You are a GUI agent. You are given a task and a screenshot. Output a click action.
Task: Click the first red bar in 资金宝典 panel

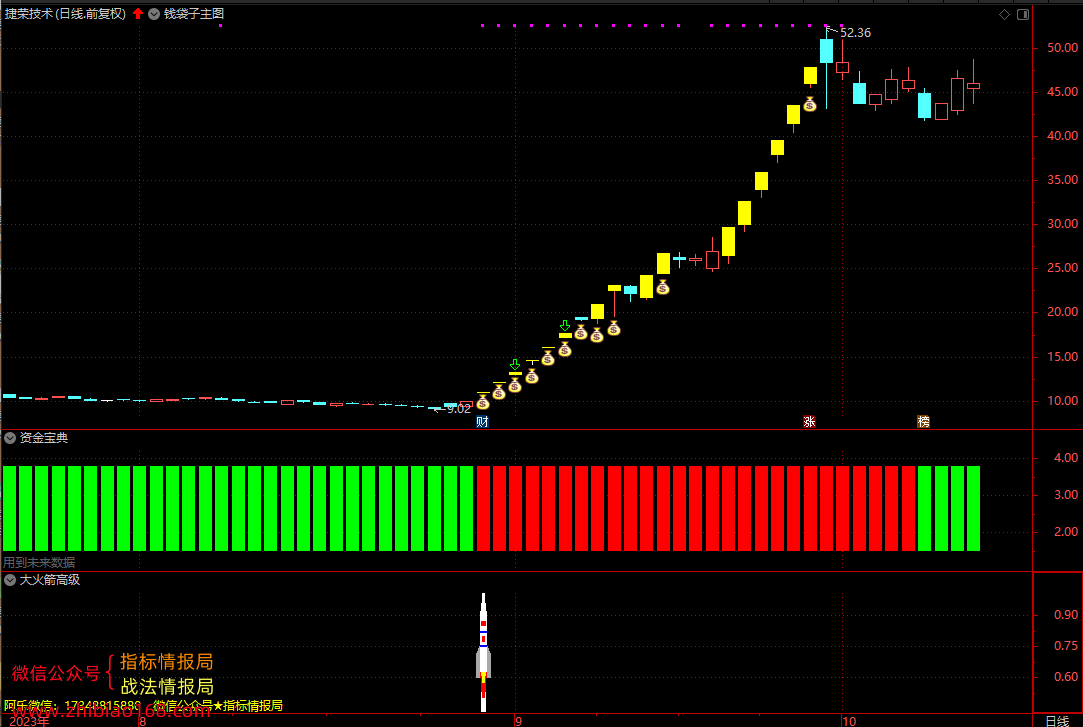(483, 508)
